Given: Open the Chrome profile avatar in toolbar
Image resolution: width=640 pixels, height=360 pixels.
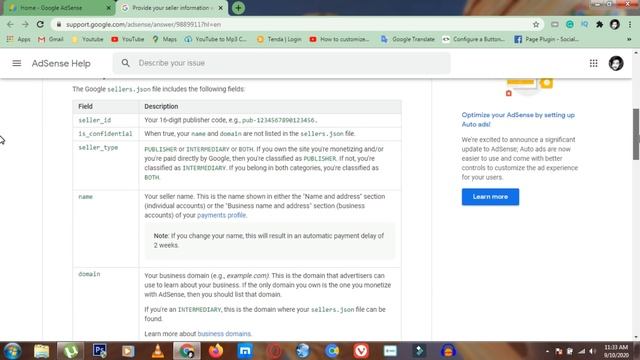Looking at the screenshot, I should click(x=615, y=24).
